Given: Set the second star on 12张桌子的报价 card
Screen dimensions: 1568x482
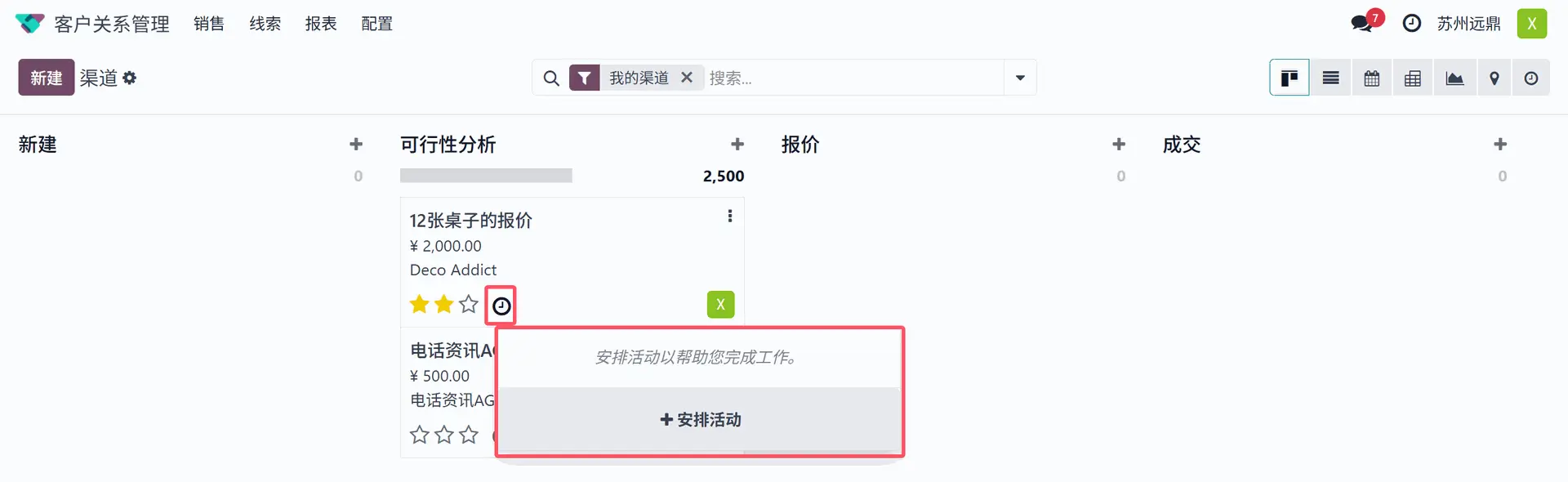Looking at the screenshot, I should tap(444, 305).
